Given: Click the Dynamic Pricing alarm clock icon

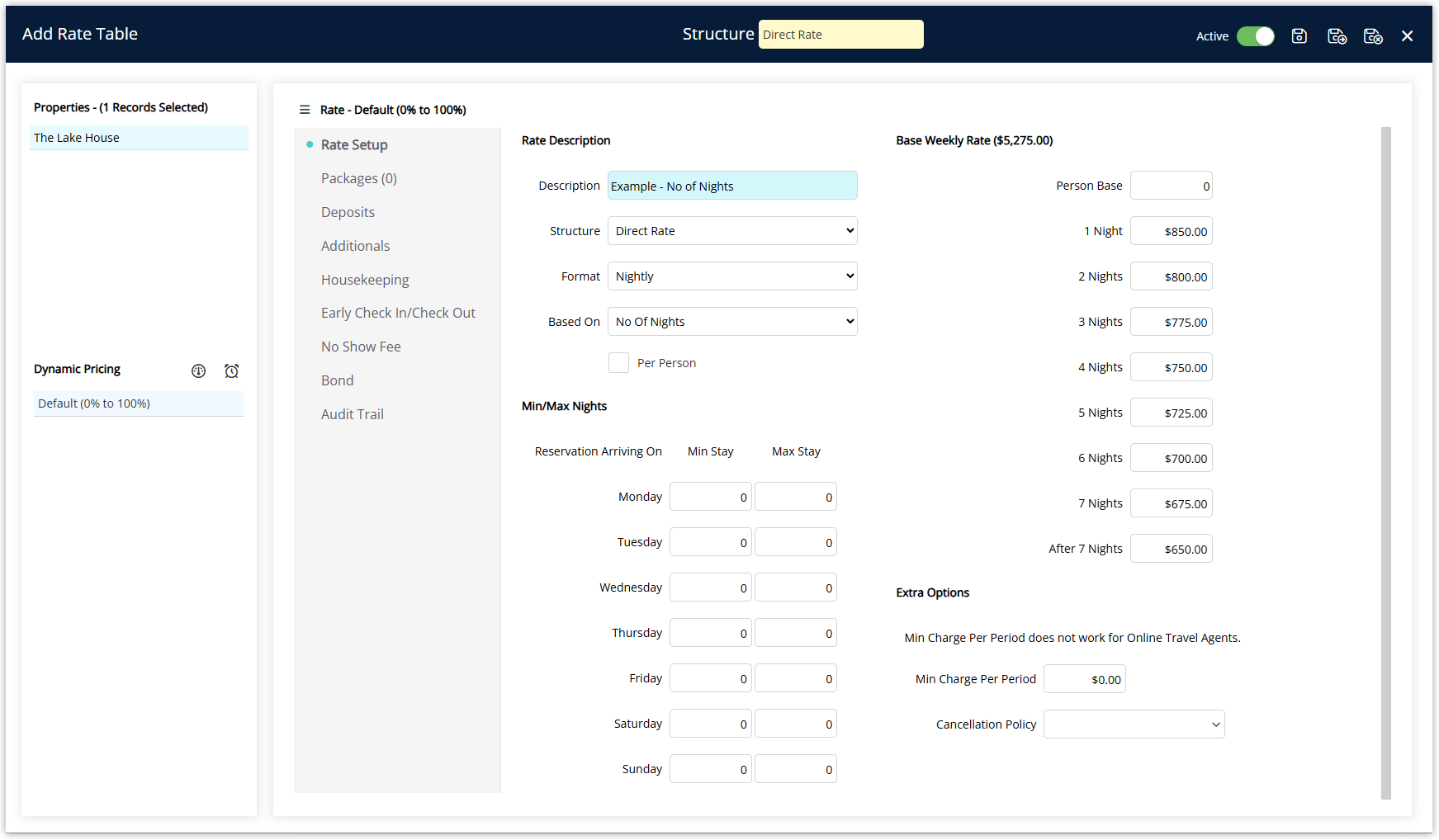Looking at the screenshot, I should pyautogui.click(x=231, y=370).
